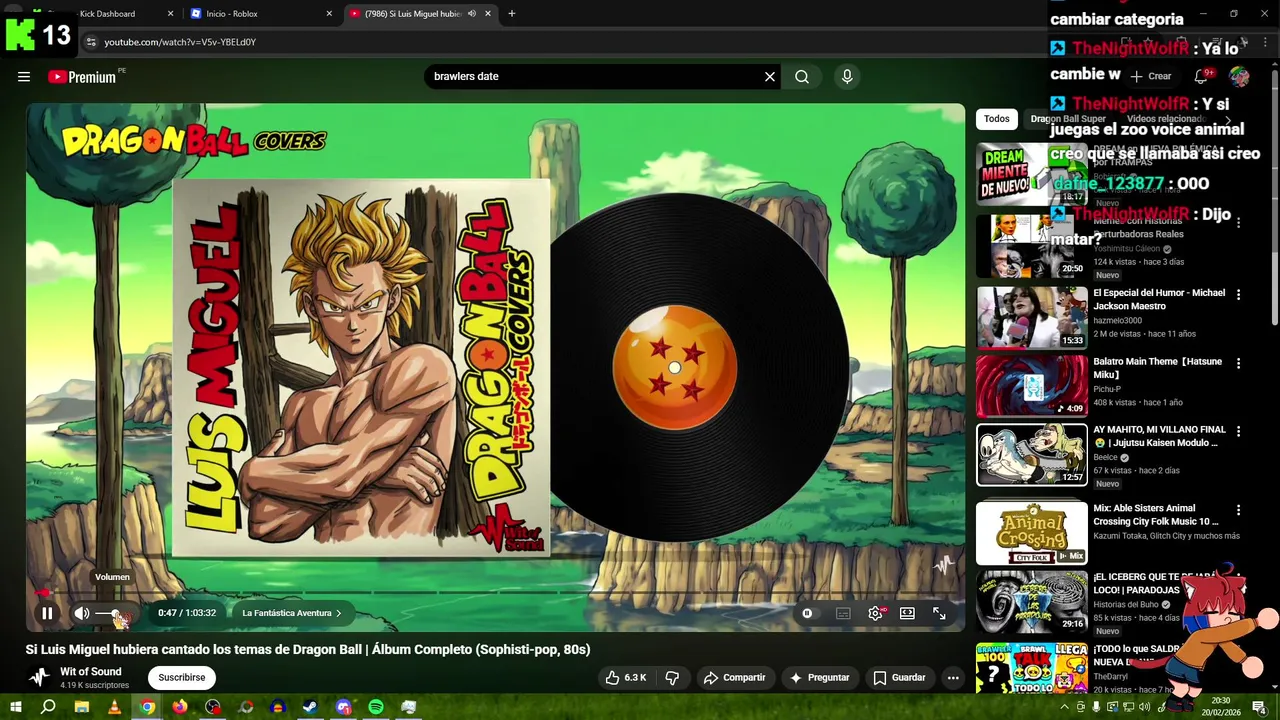Open File Explorer from the taskbar
The width and height of the screenshot is (1280, 720).
(x=82, y=707)
